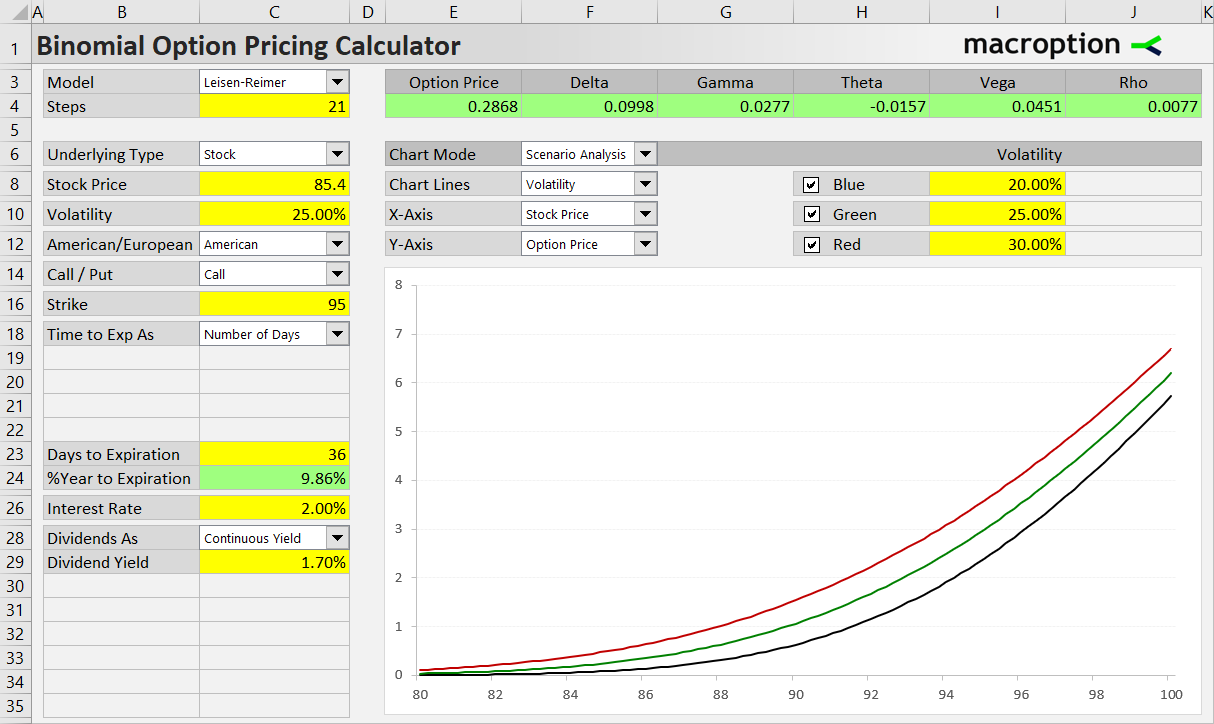
Task: Click the Interest Rate label cell
Action: click(121, 508)
